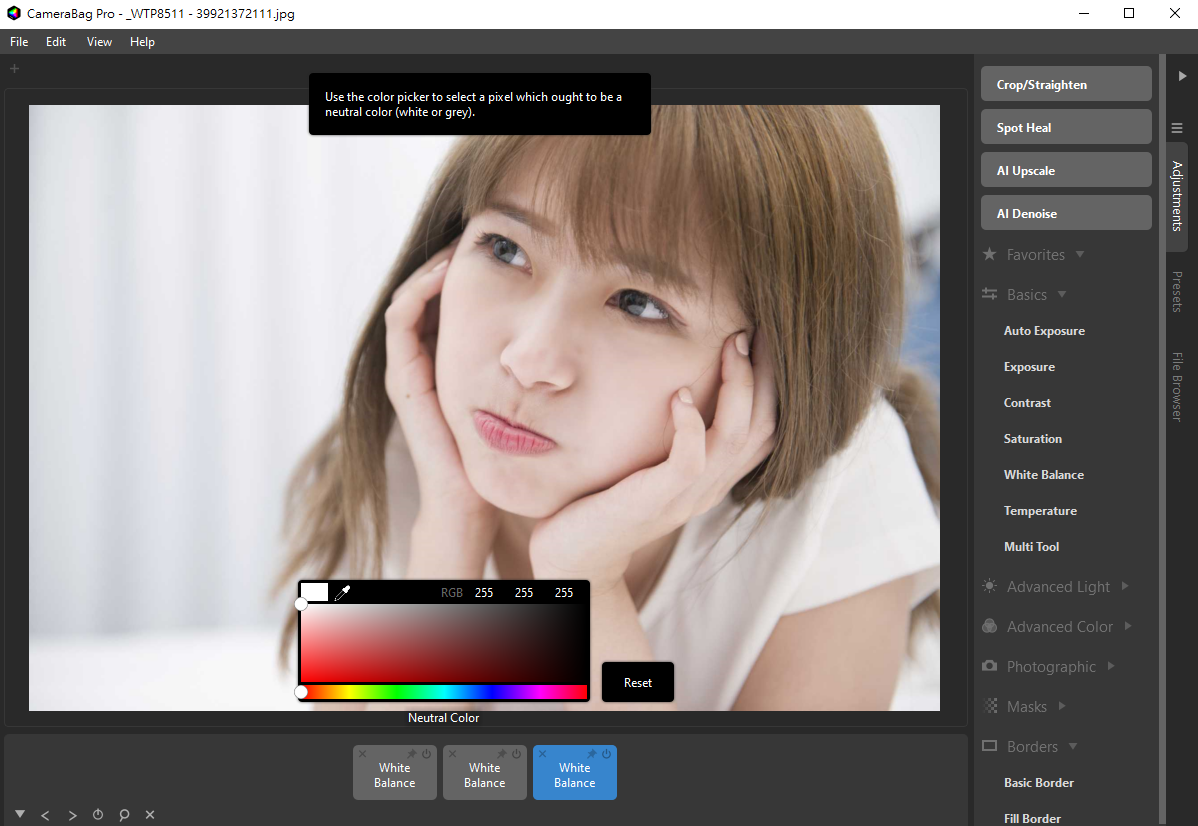Open the hamburger menu in side panel
Viewport: 1198px width, 826px height.
(1177, 128)
